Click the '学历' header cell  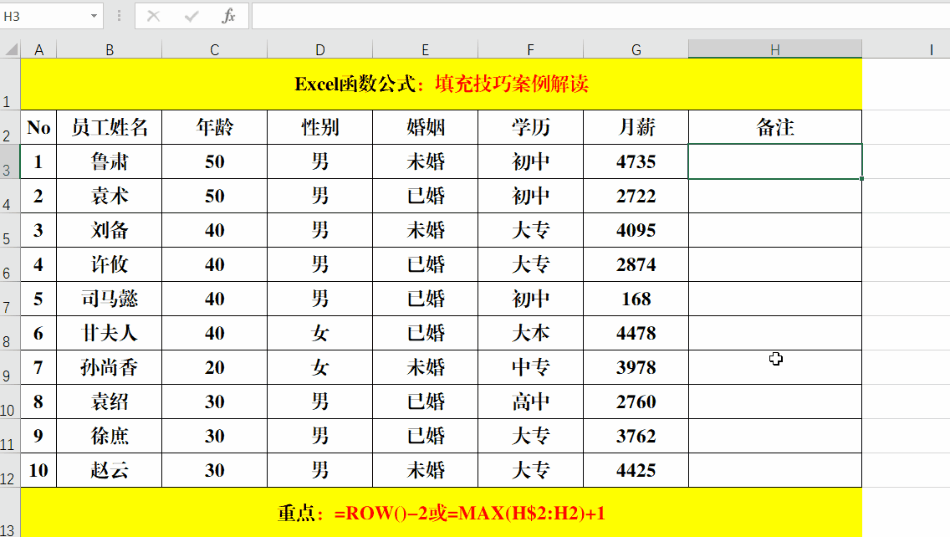point(530,127)
